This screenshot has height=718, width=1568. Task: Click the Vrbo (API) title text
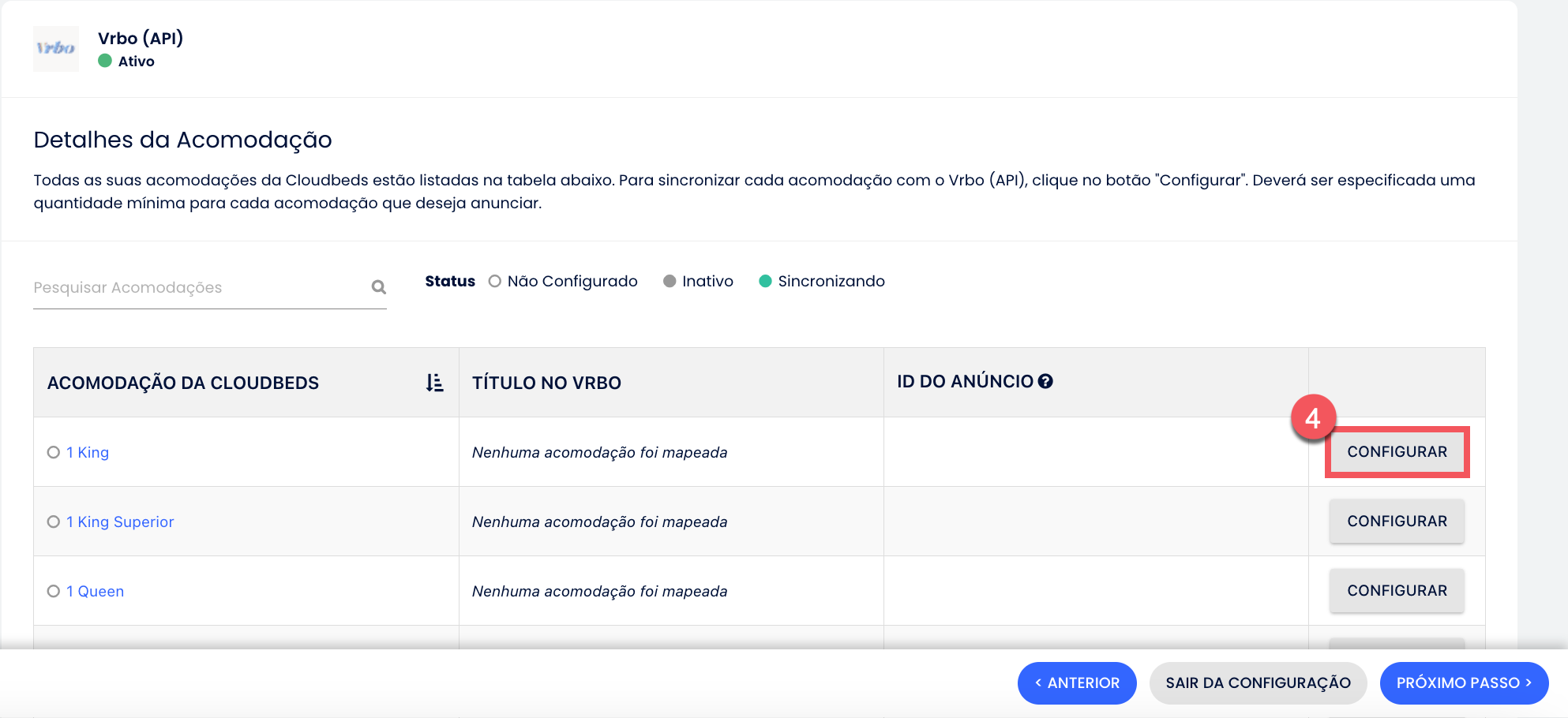(x=141, y=38)
